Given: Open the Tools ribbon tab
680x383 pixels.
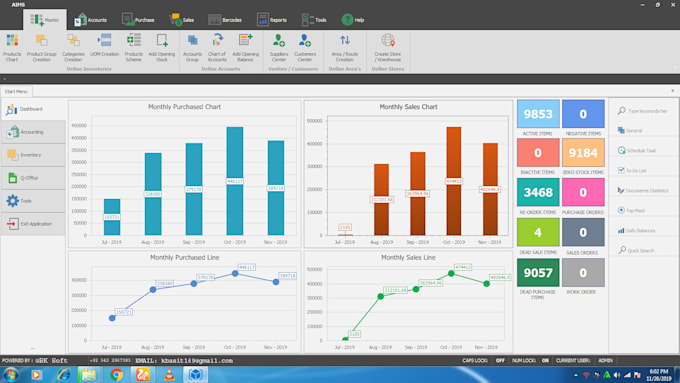Looking at the screenshot, I should (x=314, y=20).
